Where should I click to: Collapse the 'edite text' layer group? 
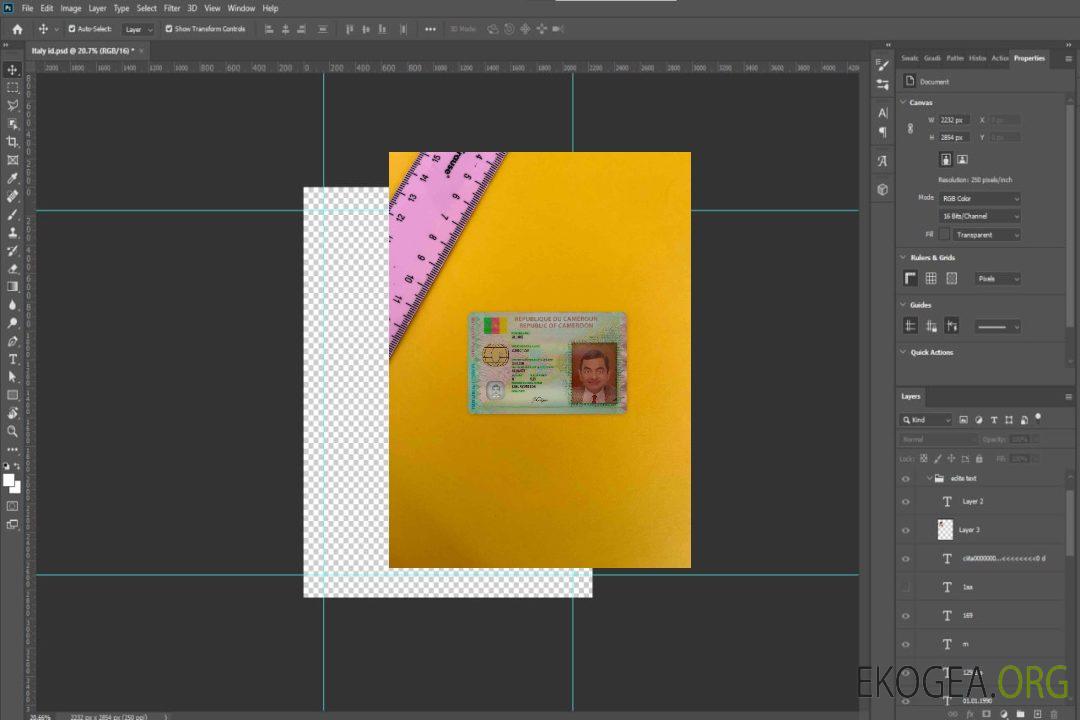click(x=929, y=478)
